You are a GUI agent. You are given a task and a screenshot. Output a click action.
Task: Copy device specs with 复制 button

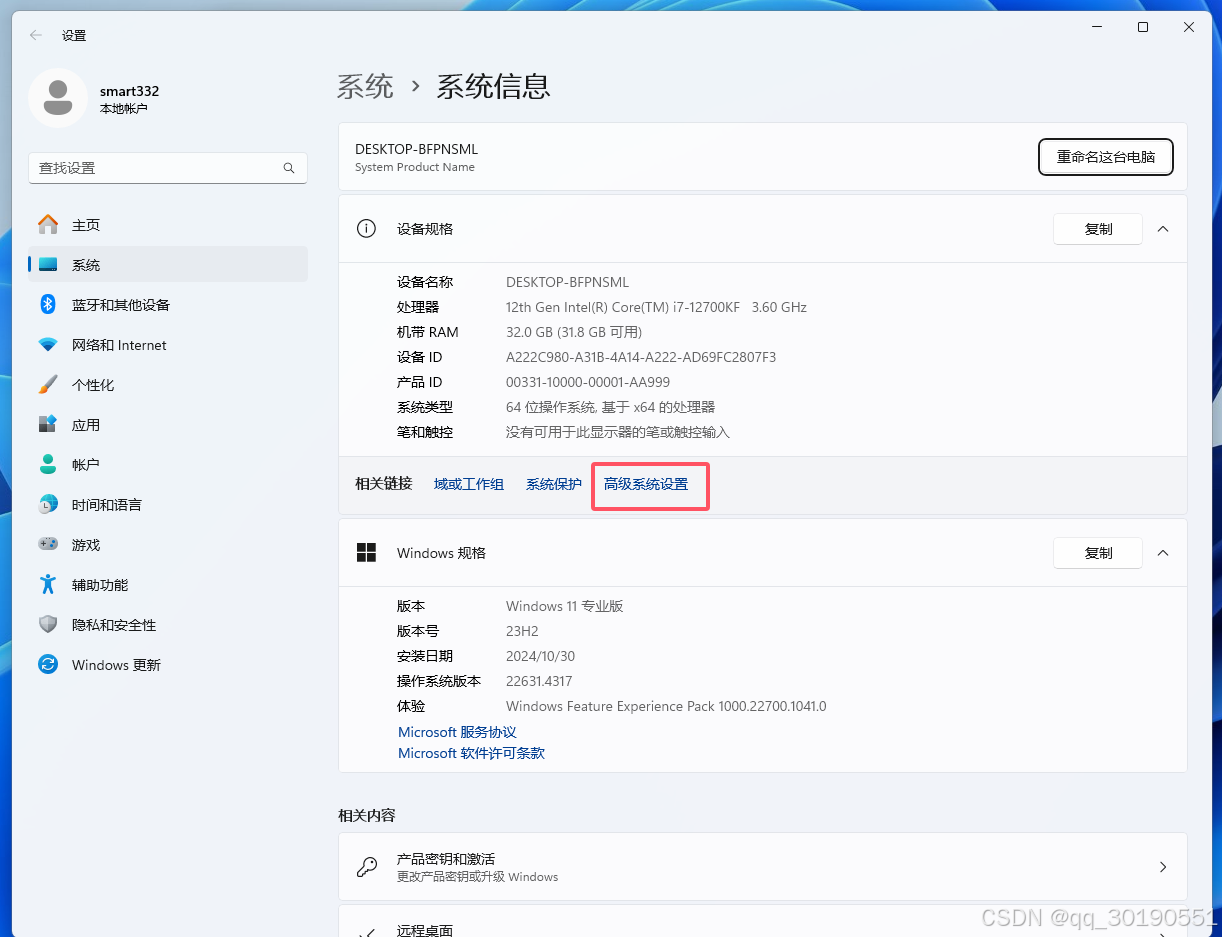pyautogui.click(x=1098, y=229)
